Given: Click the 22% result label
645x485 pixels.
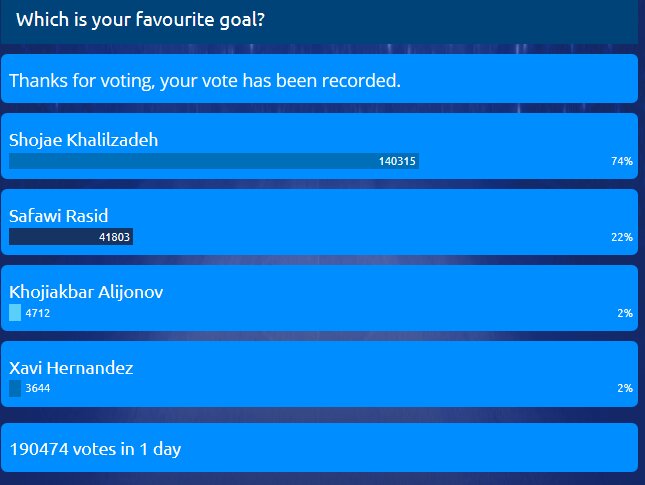Looking at the screenshot, I should click(x=622, y=237).
